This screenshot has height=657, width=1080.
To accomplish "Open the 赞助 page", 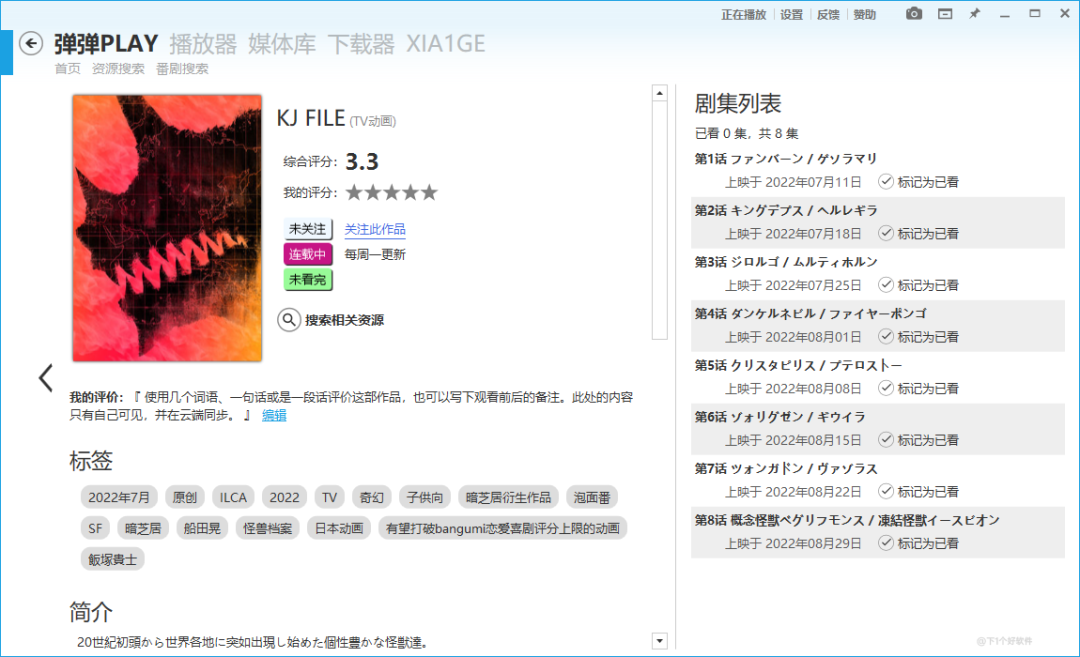I will [x=863, y=14].
